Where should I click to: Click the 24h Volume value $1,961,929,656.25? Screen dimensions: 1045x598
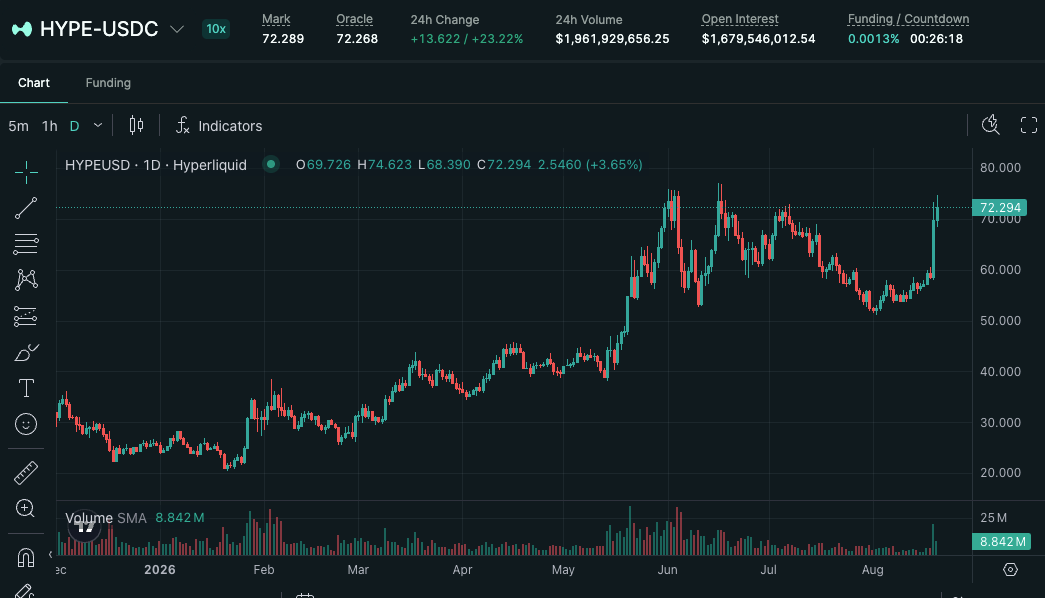click(x=612, y=39)
